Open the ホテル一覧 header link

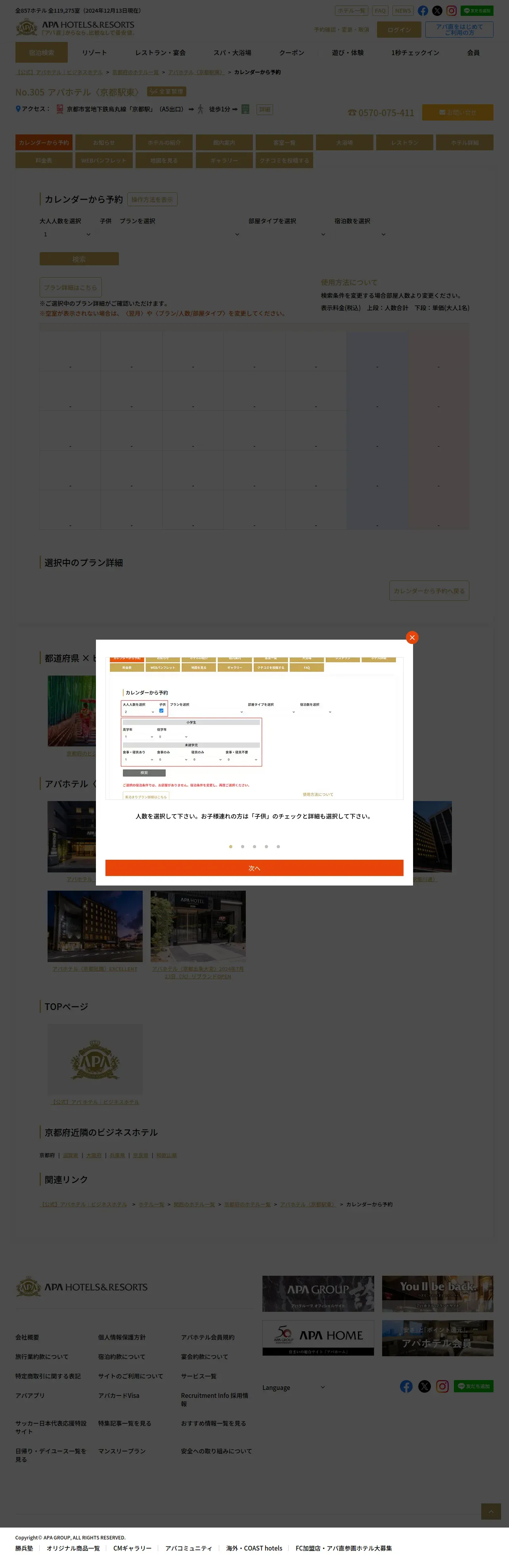coord(352,11)
